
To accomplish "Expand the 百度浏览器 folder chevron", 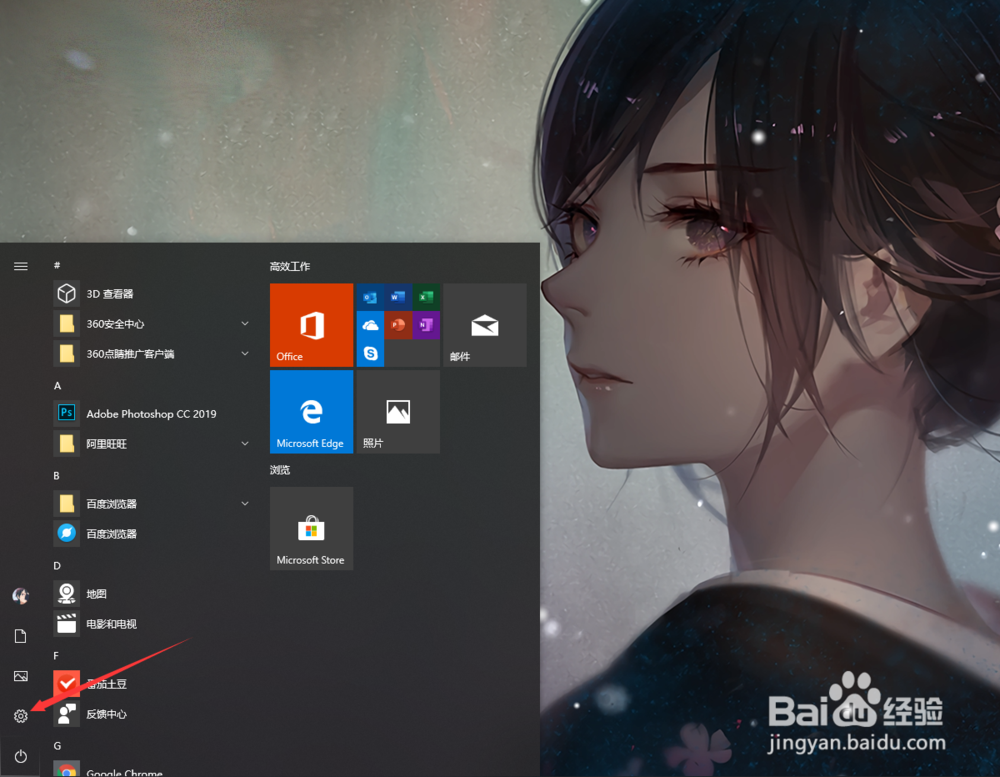I will 245,503.
